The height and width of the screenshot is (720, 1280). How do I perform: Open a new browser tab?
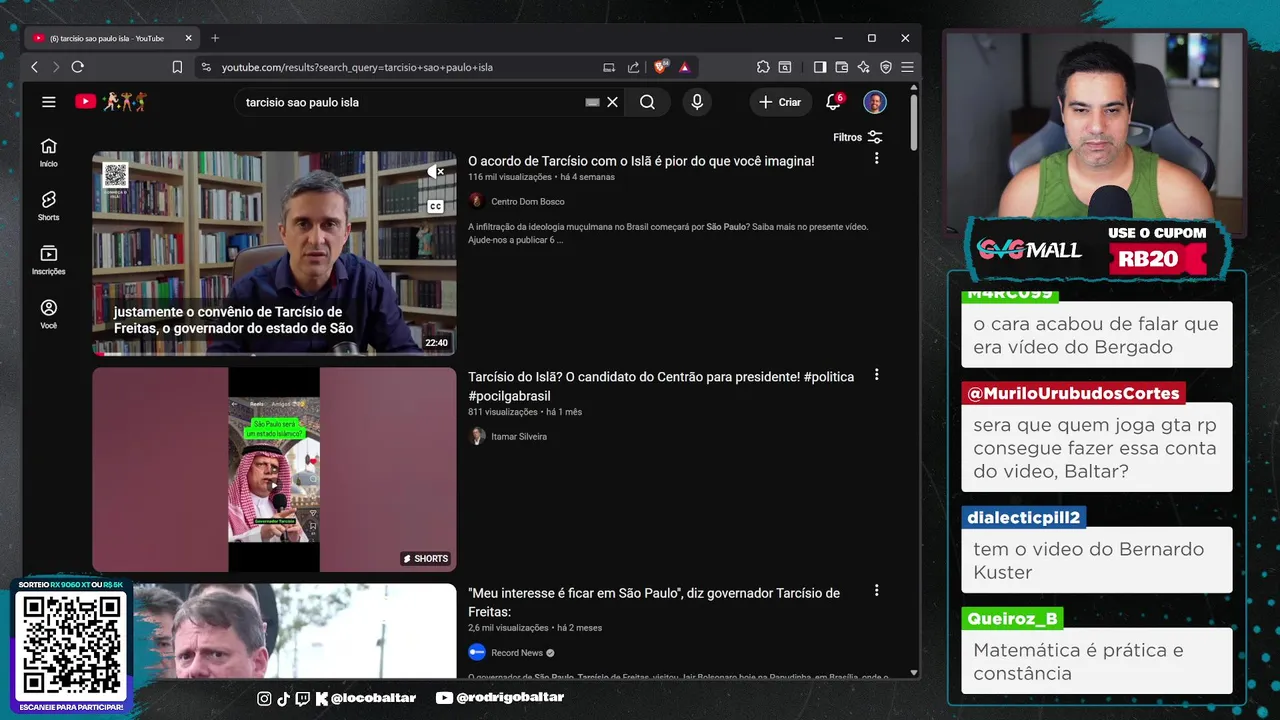[215, 38]
